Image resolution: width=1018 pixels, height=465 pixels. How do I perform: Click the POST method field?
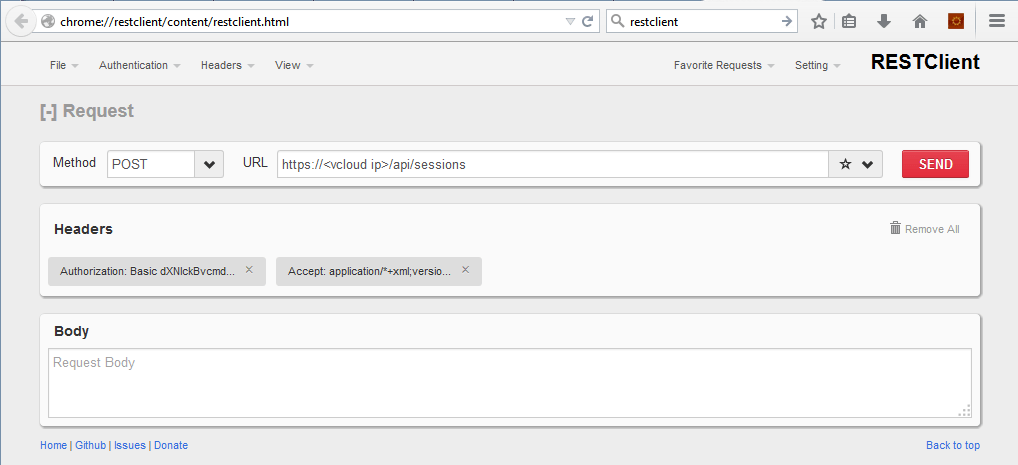click(151, 164)
